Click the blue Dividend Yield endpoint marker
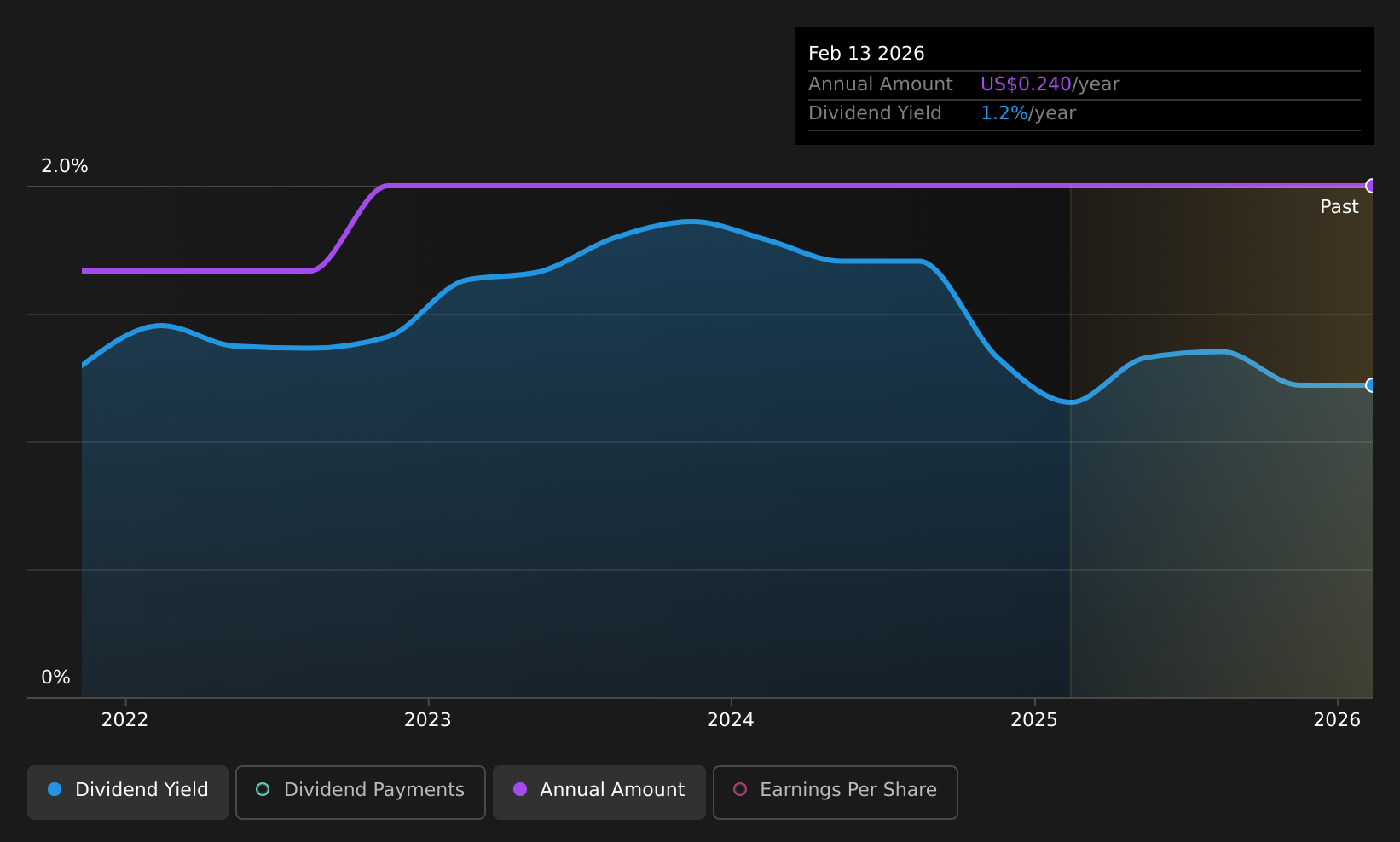This screenshot has width=1400, height=842. 1371,385
